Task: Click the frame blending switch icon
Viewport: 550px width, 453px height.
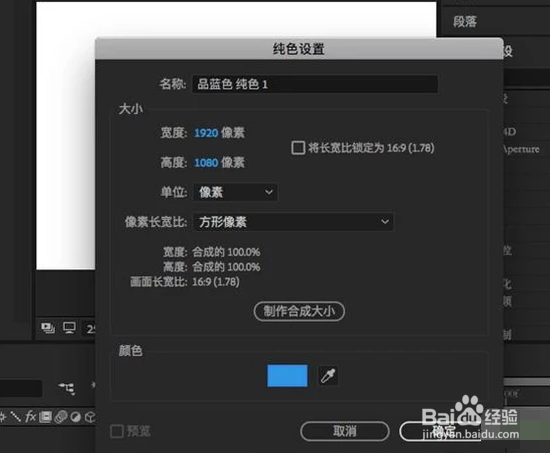Action: click(x=46, y=417)
